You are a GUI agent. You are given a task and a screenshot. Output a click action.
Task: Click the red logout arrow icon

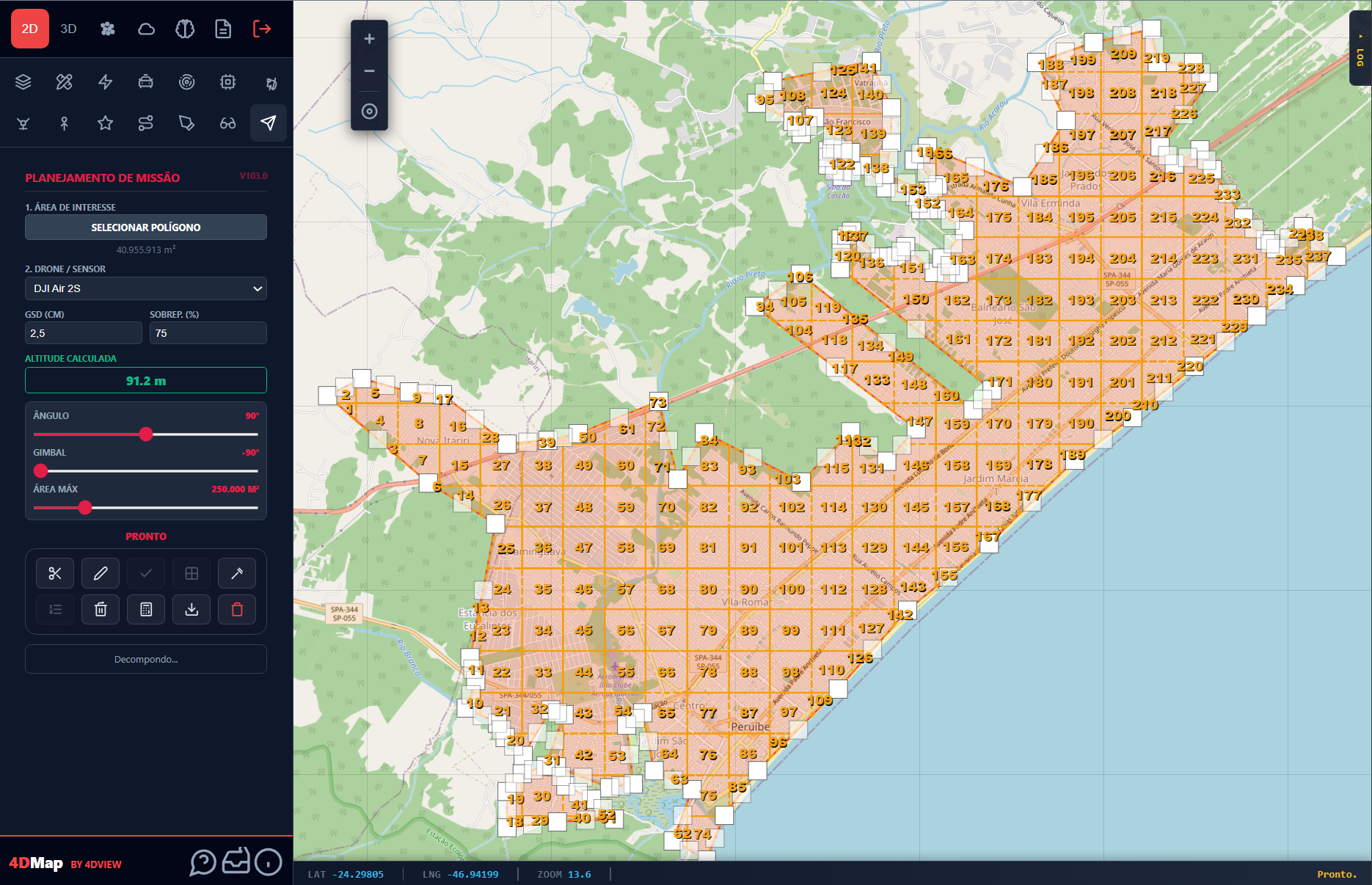262,29
